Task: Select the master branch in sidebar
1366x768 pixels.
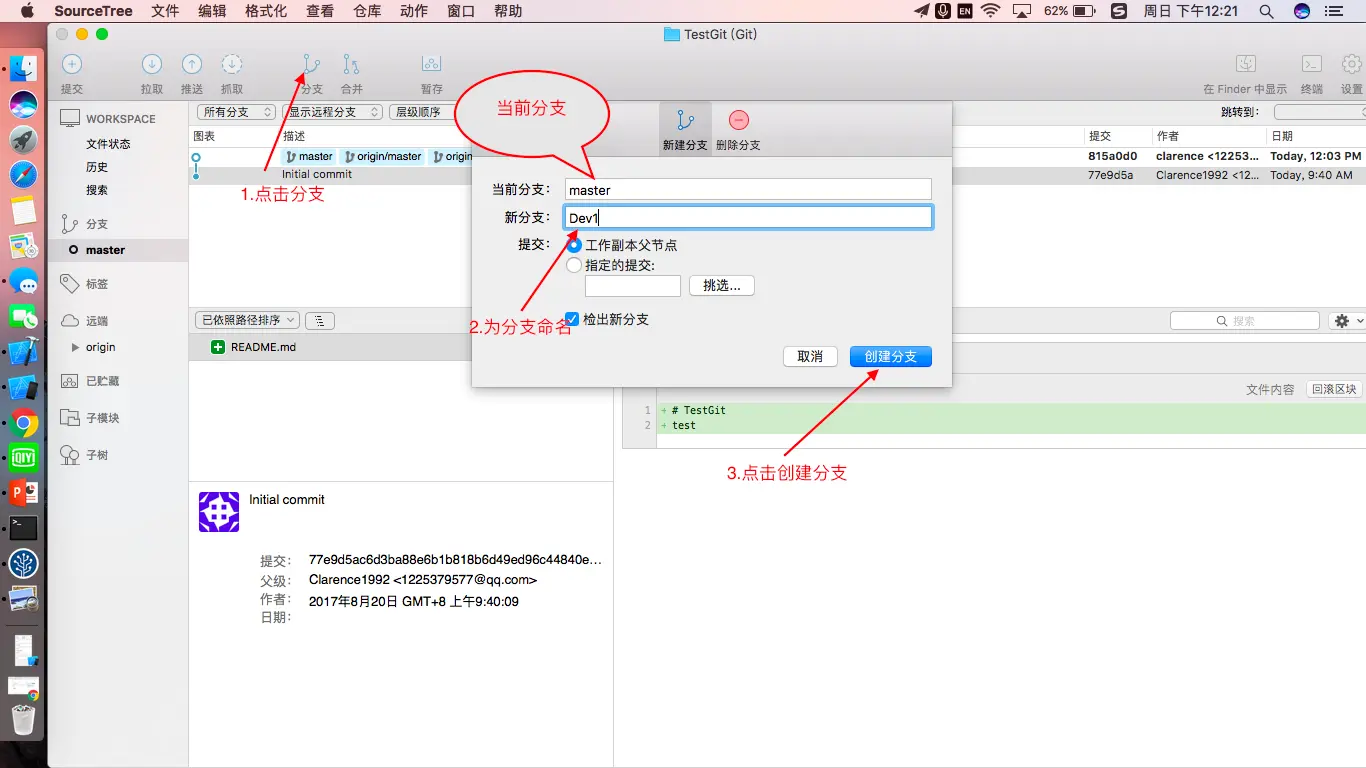Action: [x=118, y=250]
